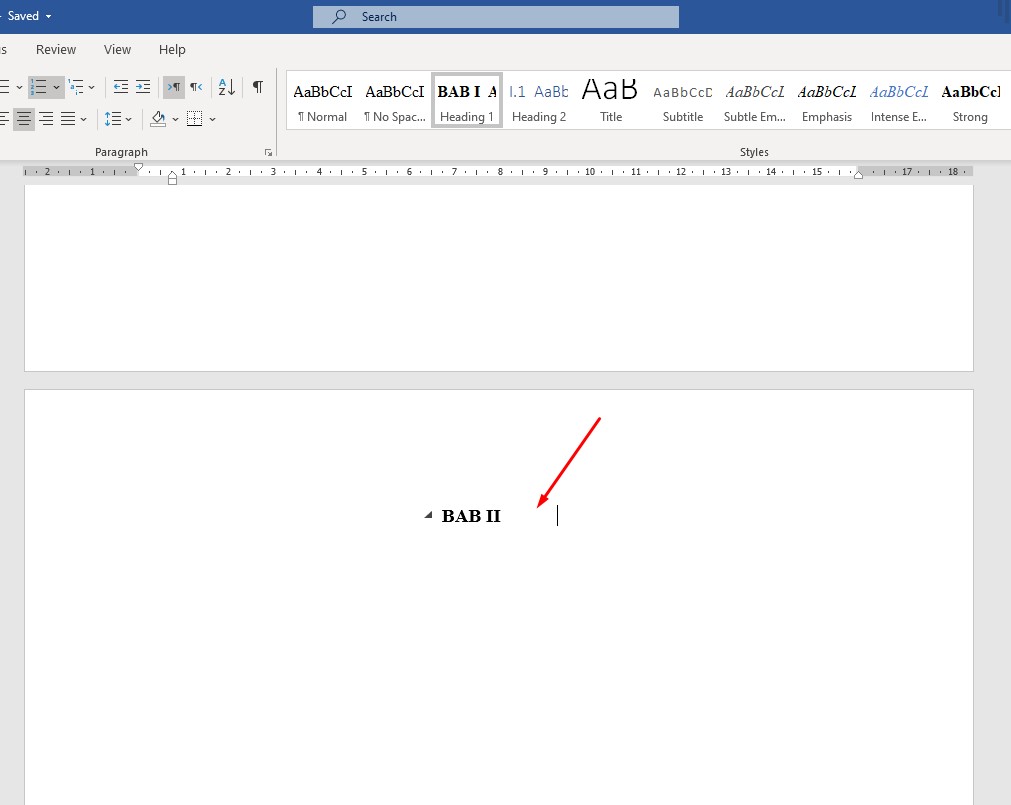Toggle right-to-left text direction
The width and height of the screenshot is (1011, 805).
click(x=197, y=87)
